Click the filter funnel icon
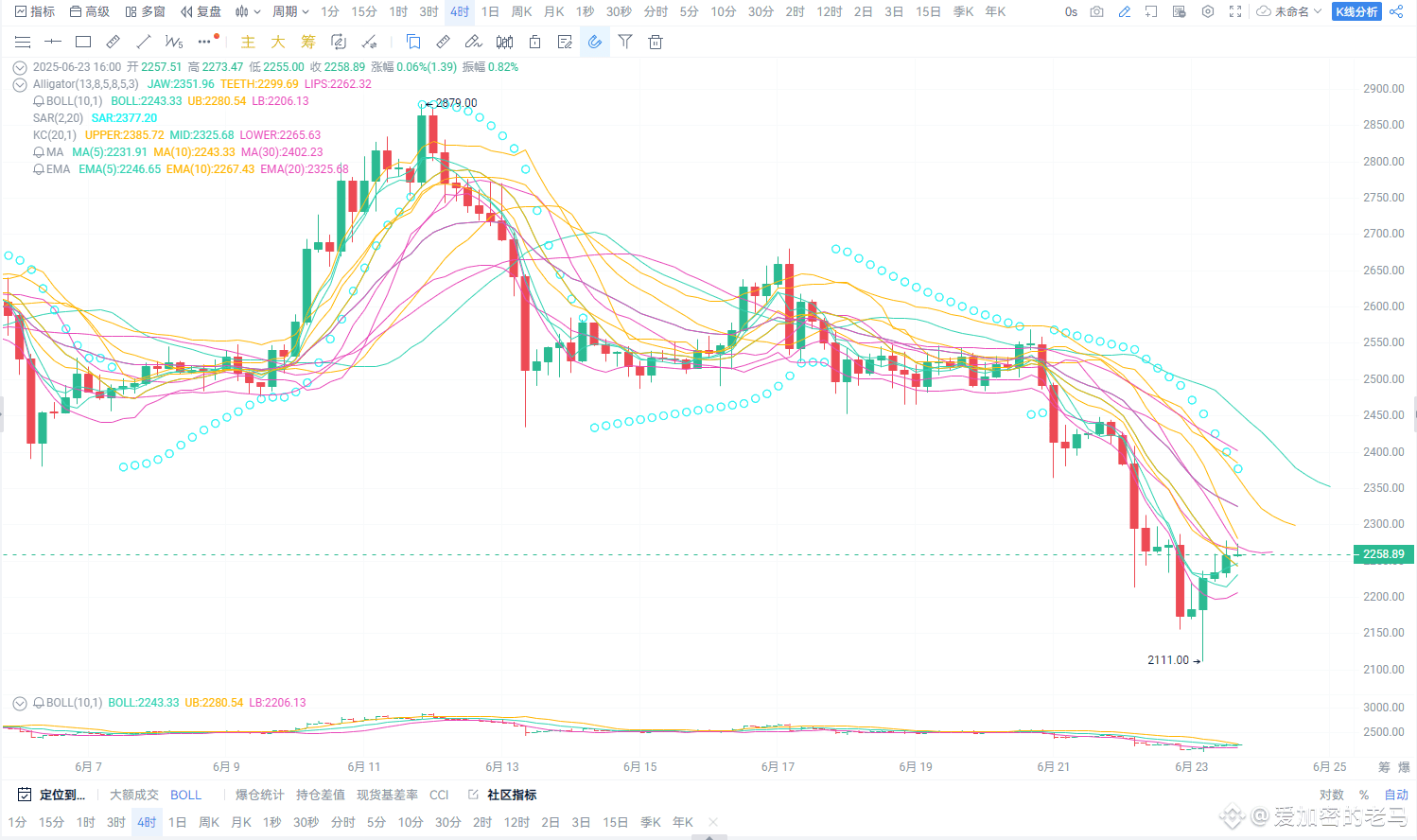The width and height of the screenshot is (1417, 840). coord(625,42)
